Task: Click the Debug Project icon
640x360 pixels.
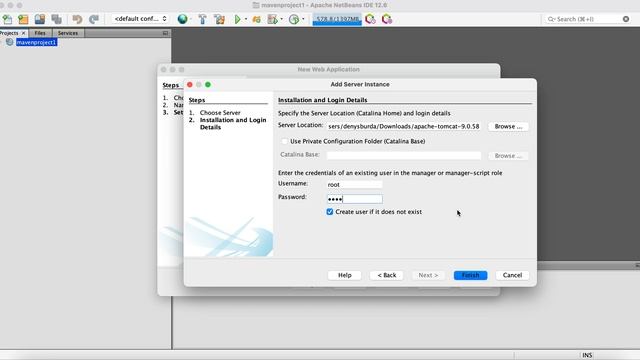Action: point(257,19)
